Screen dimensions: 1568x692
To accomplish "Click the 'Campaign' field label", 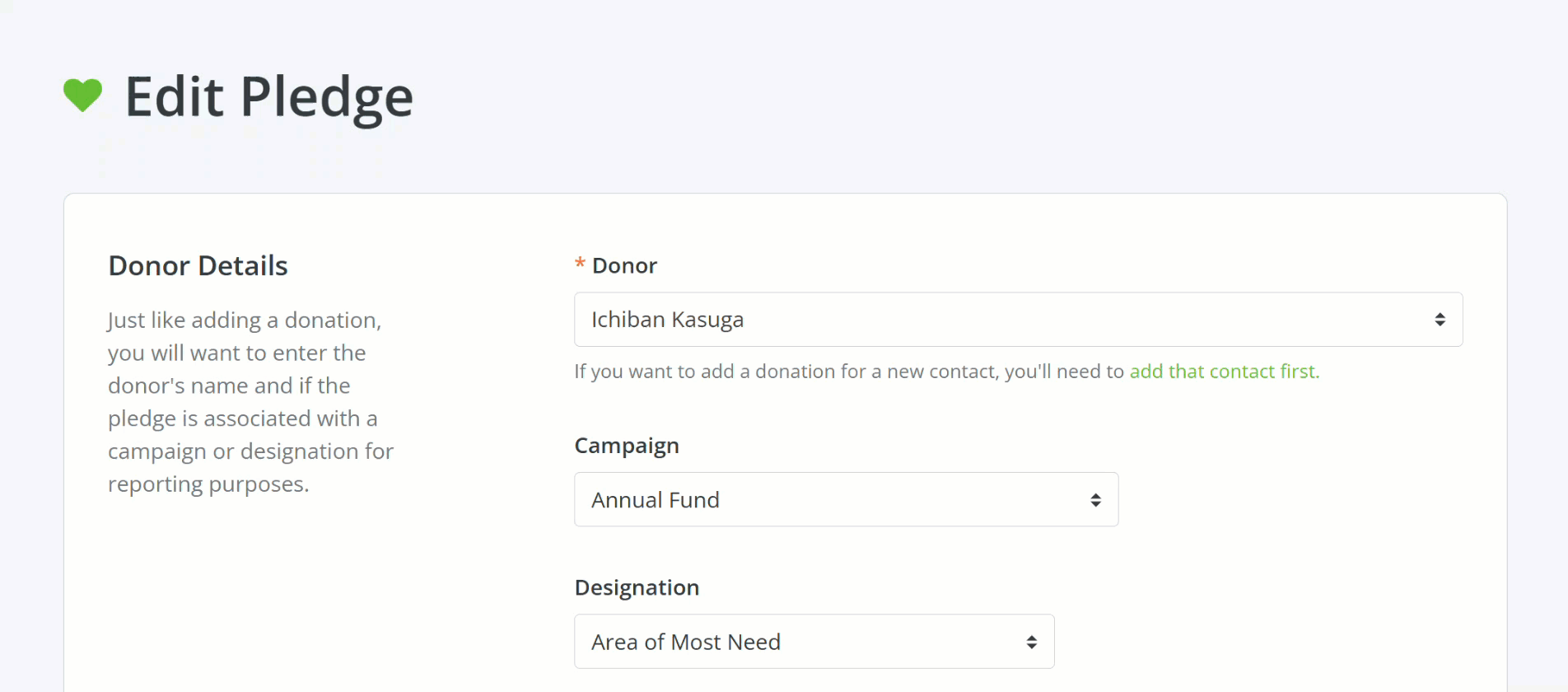I will tap(627, 446).
